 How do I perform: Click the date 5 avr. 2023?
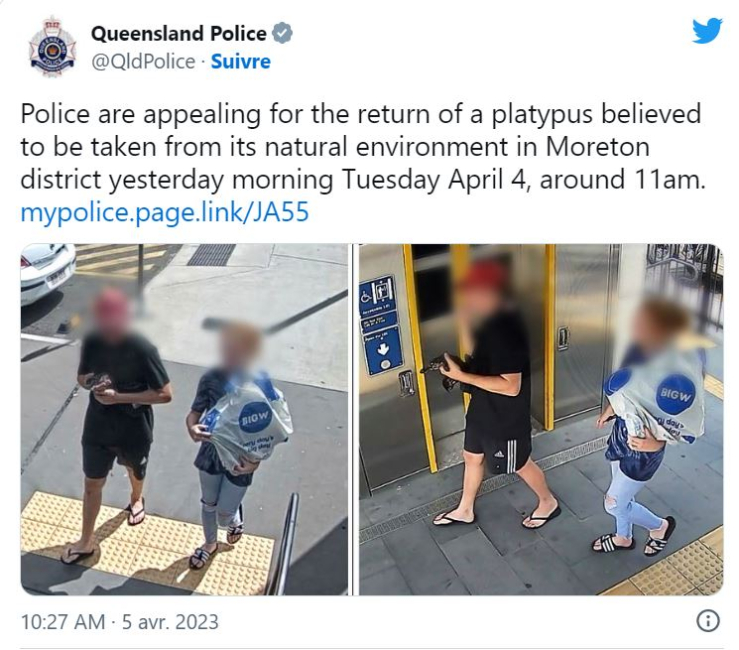click(x=170, y=622)
